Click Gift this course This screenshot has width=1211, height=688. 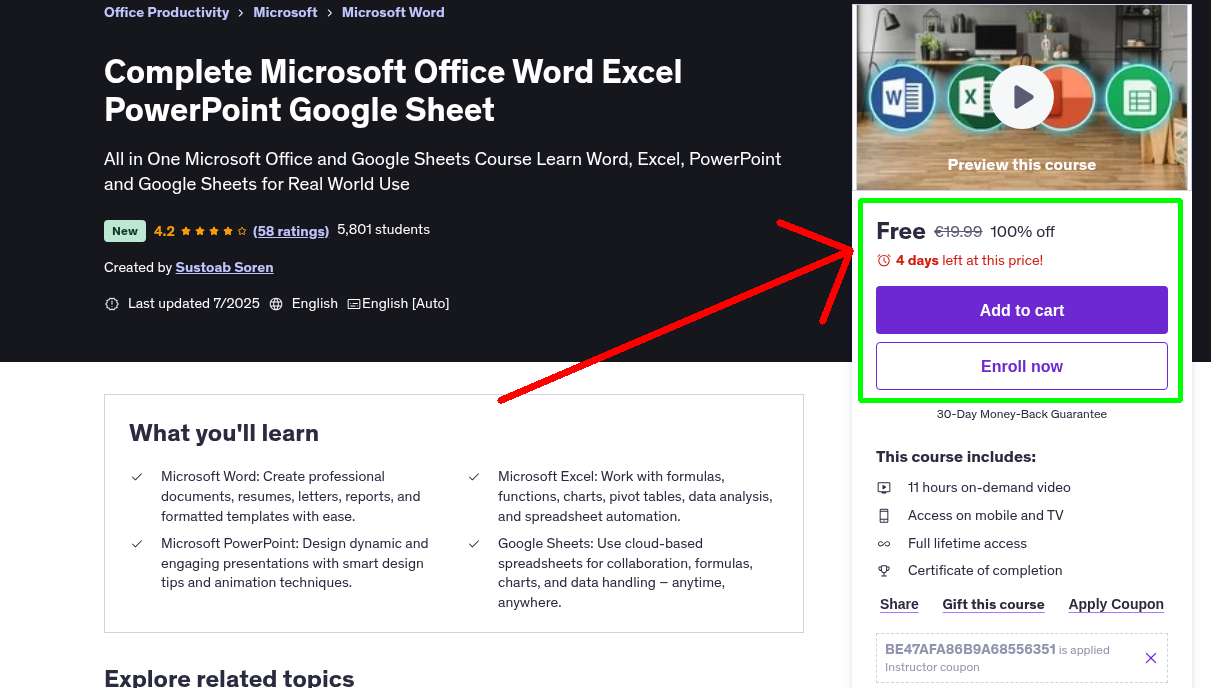993,604
